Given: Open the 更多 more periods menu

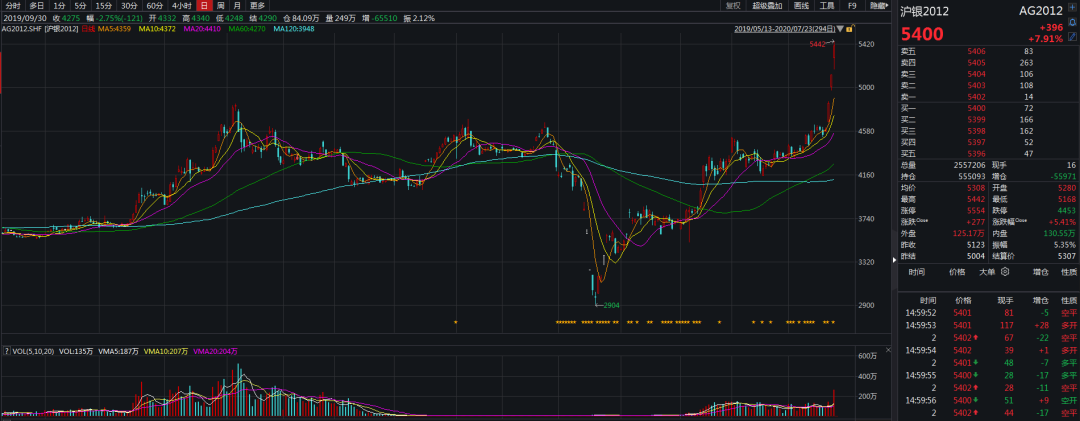Looking at the screenshot, I should click(x=257, y=6).
